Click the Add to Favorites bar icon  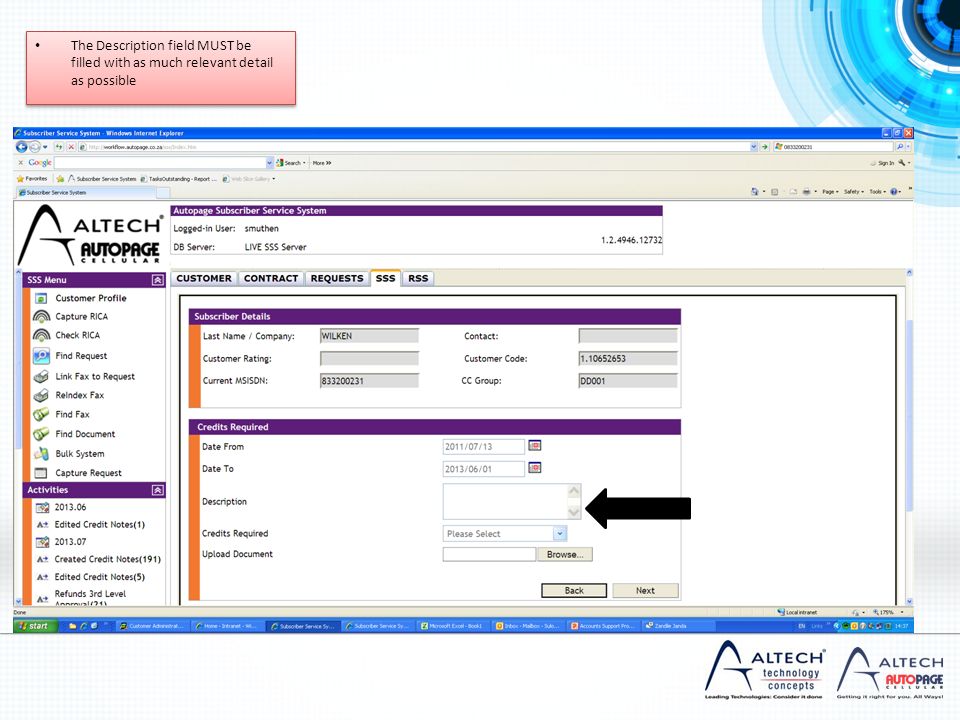[x=60, y=179]
